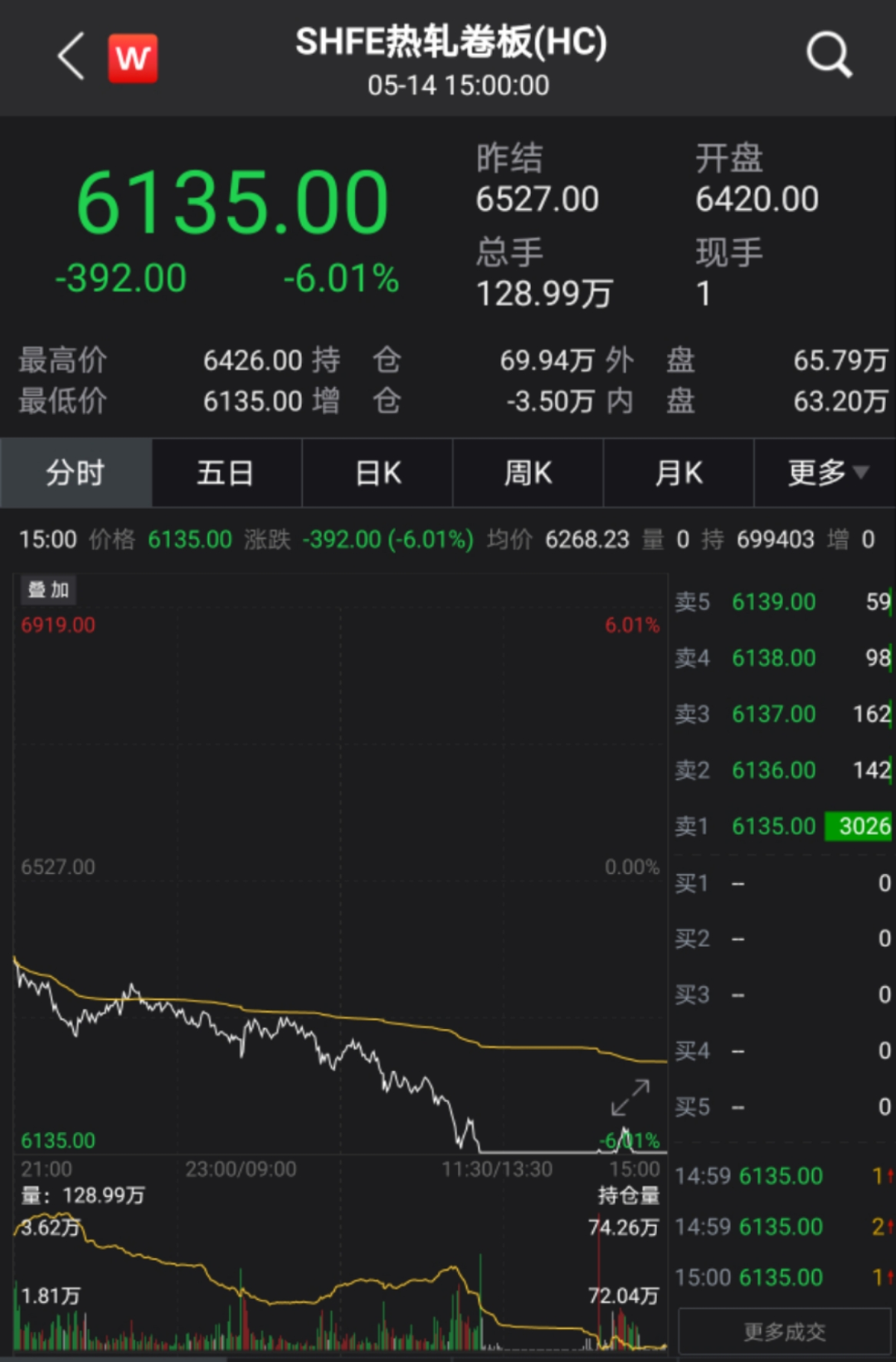Select the 分时 intraday tab
The height and width of the screenshot is (1362, 896).
click(75, 473)
